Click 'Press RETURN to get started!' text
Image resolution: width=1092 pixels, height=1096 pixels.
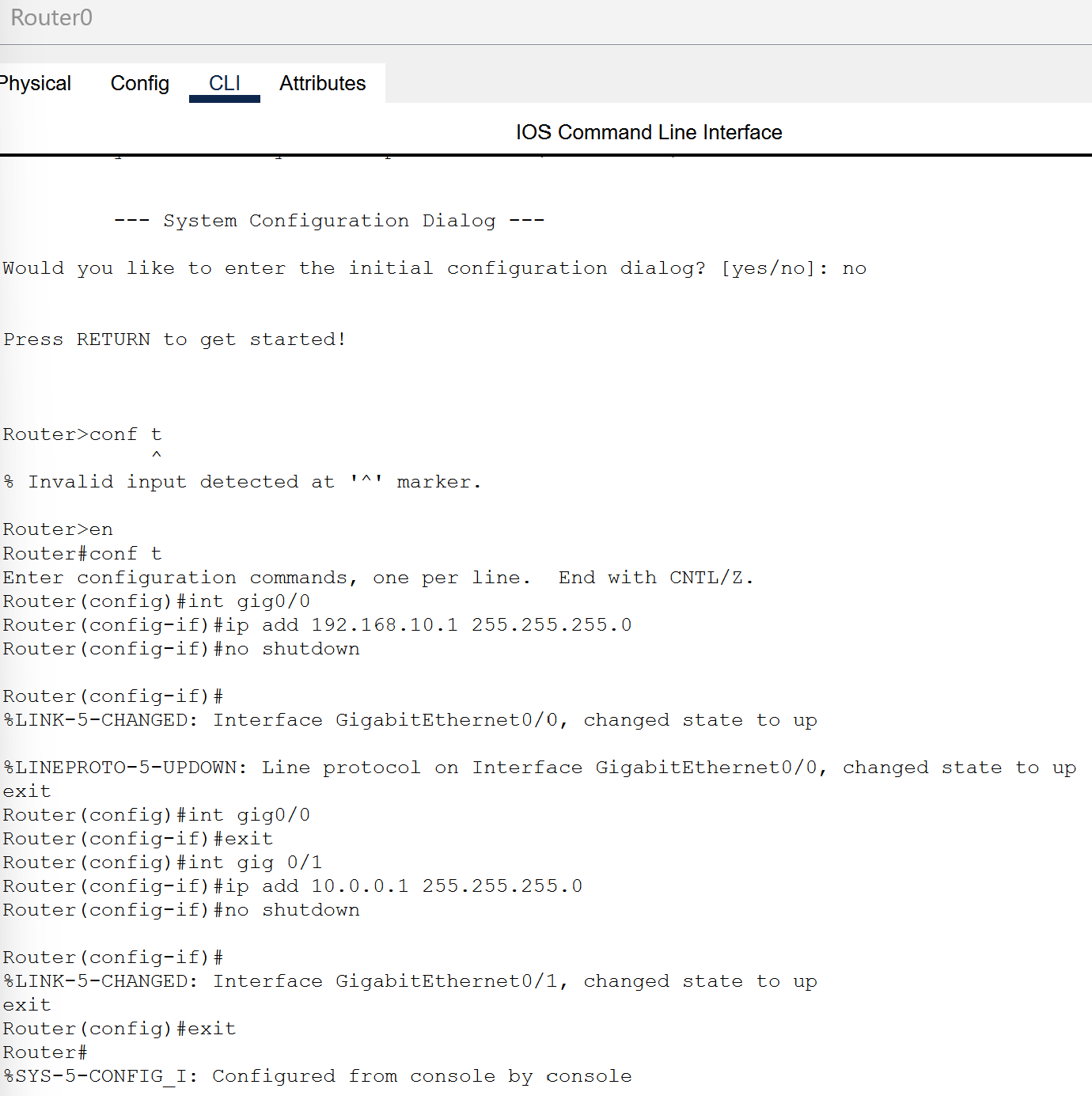[x=175, y=339]
